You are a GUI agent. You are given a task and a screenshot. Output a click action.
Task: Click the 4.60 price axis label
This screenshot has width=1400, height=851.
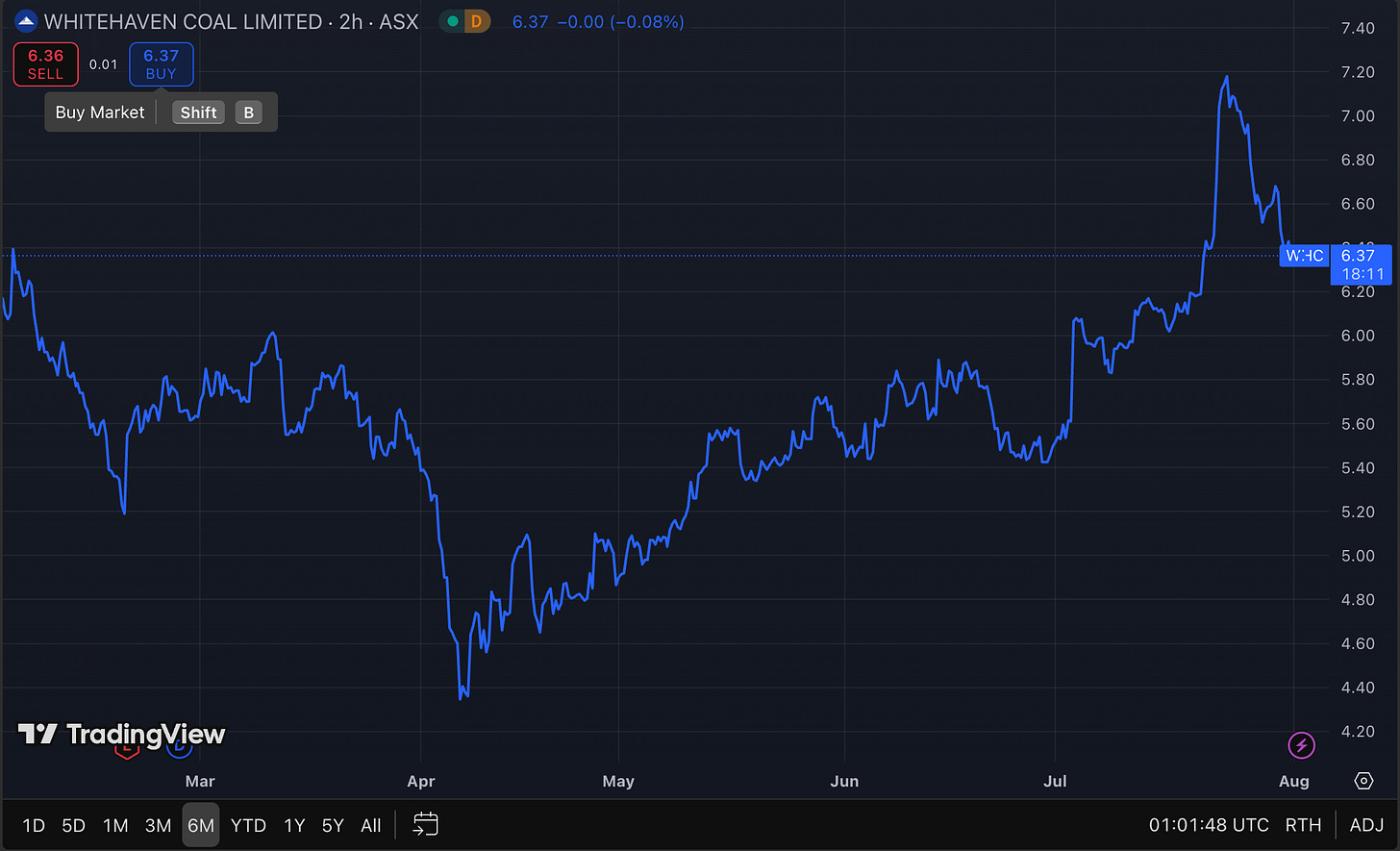pos(1358,643)
